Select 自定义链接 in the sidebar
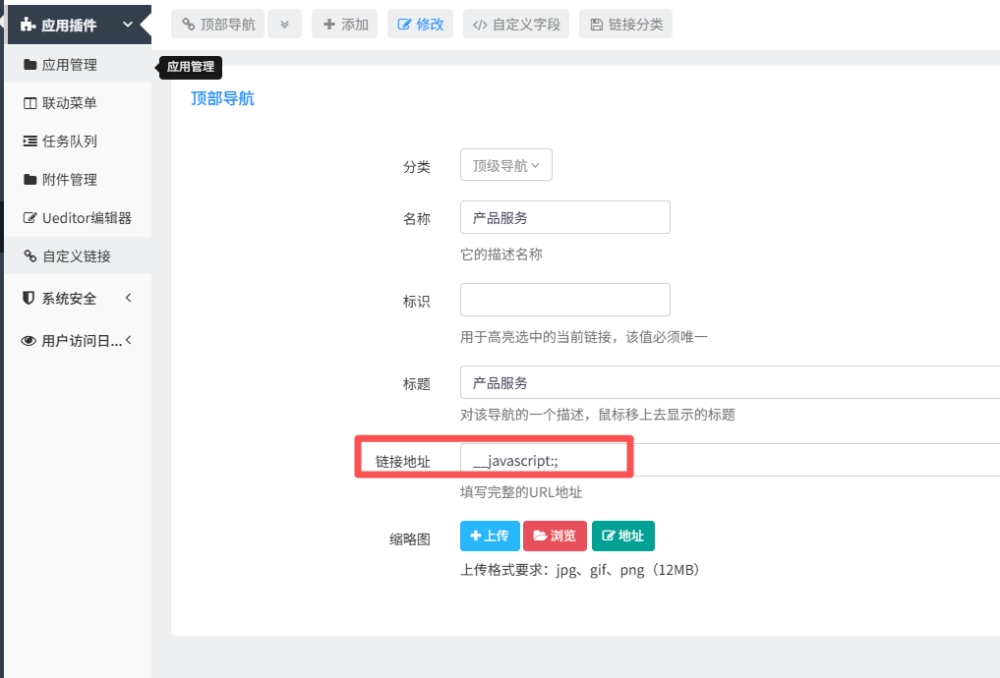1000x678 pixels. click(x=78, y=256)
